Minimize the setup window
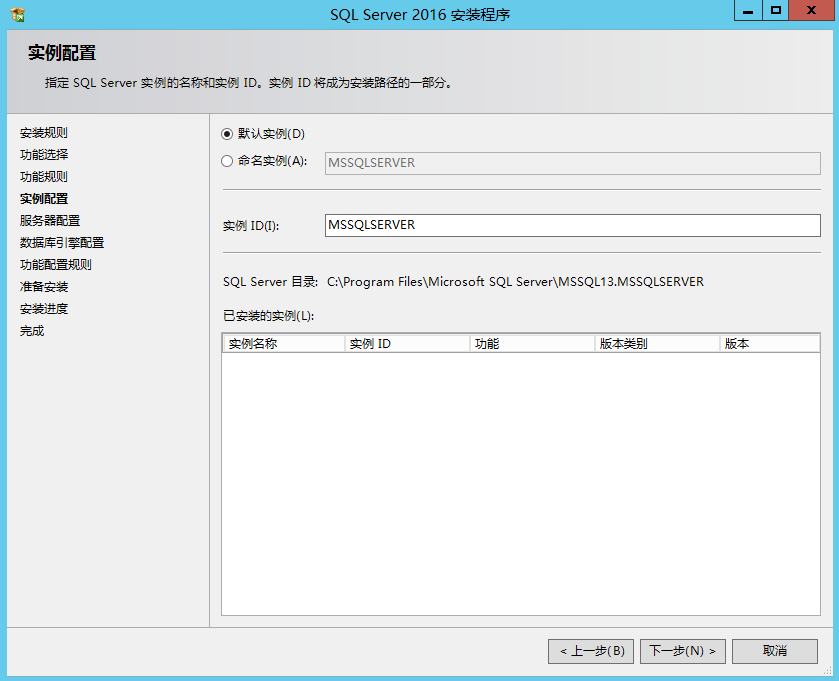Viewport: 839px width, 681px height. click(x=748, y=11)
